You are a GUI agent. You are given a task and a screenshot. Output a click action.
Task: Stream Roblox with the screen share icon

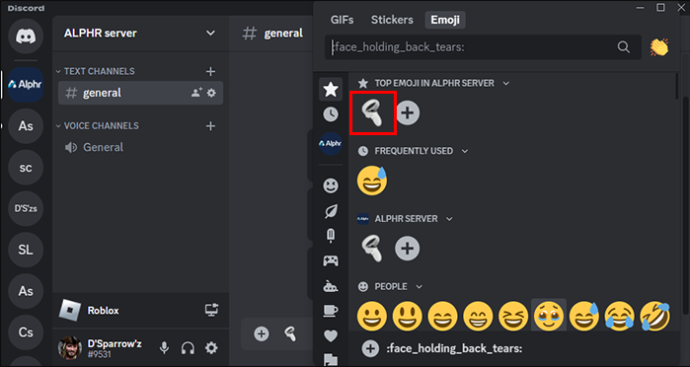[212, 310]
